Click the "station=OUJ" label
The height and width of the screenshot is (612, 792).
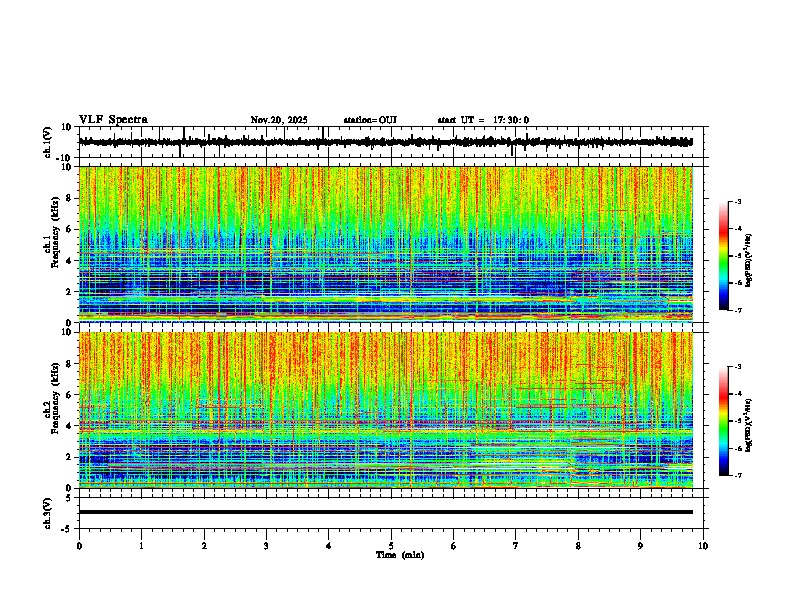tap(370, 120)
